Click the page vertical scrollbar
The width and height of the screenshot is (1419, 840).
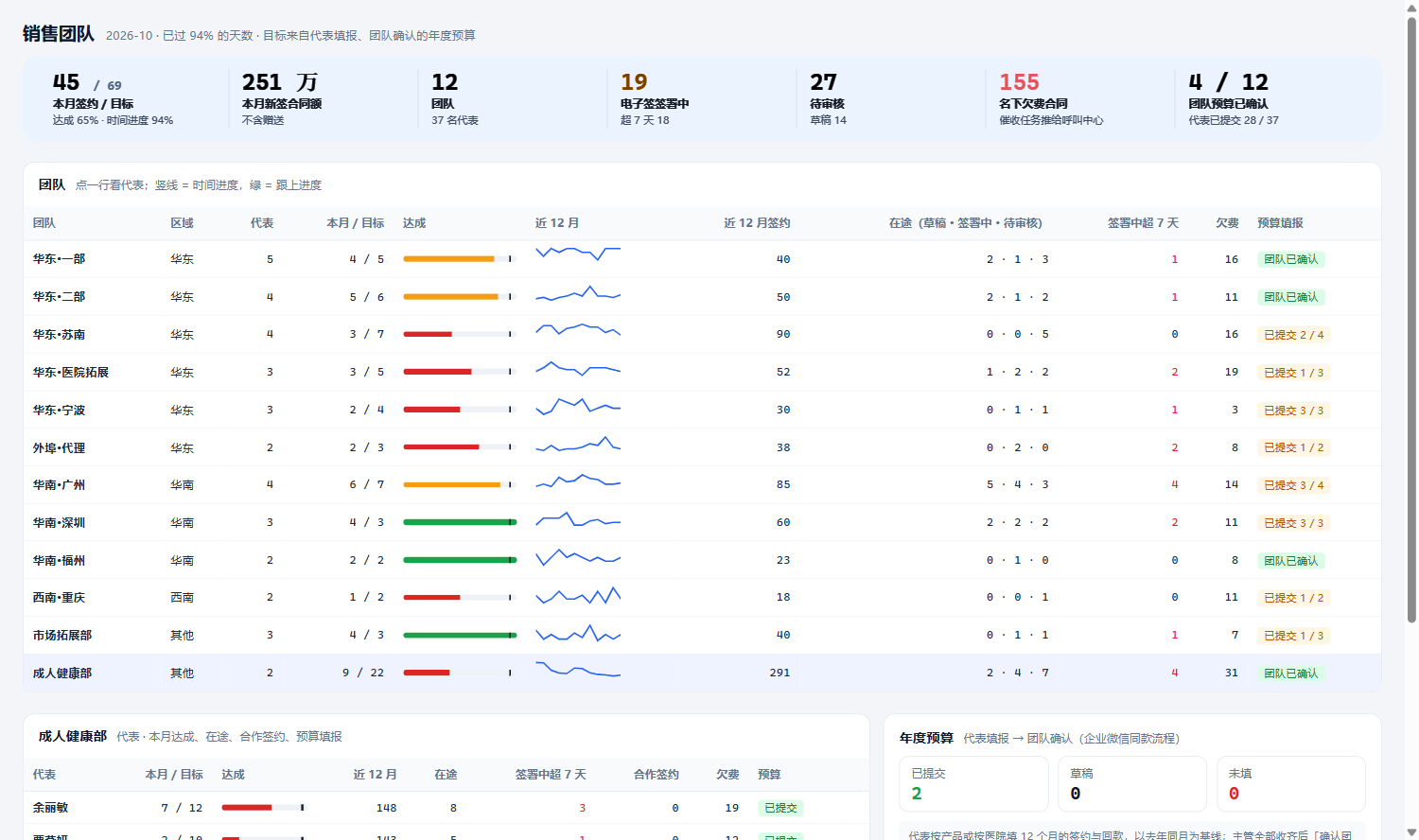click(x=1411, y=322)
